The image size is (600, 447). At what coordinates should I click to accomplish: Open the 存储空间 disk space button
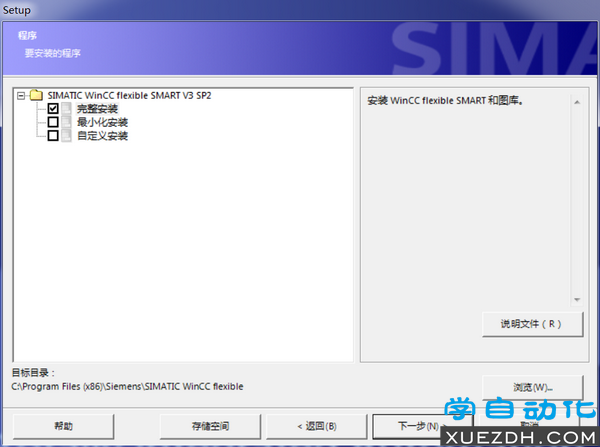click(x=210, y=426)
